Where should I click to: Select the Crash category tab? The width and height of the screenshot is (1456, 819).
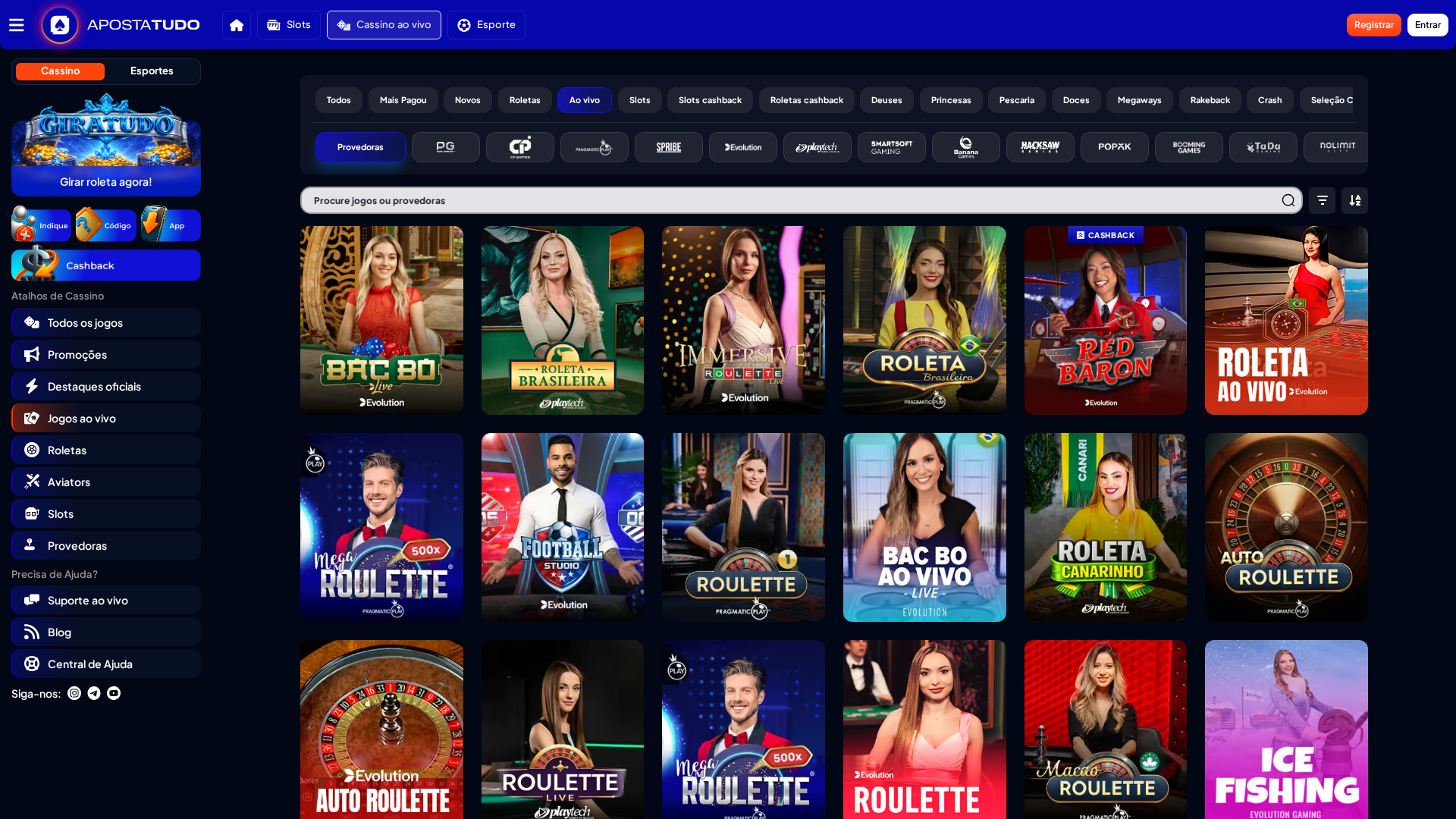point(1270,100)
